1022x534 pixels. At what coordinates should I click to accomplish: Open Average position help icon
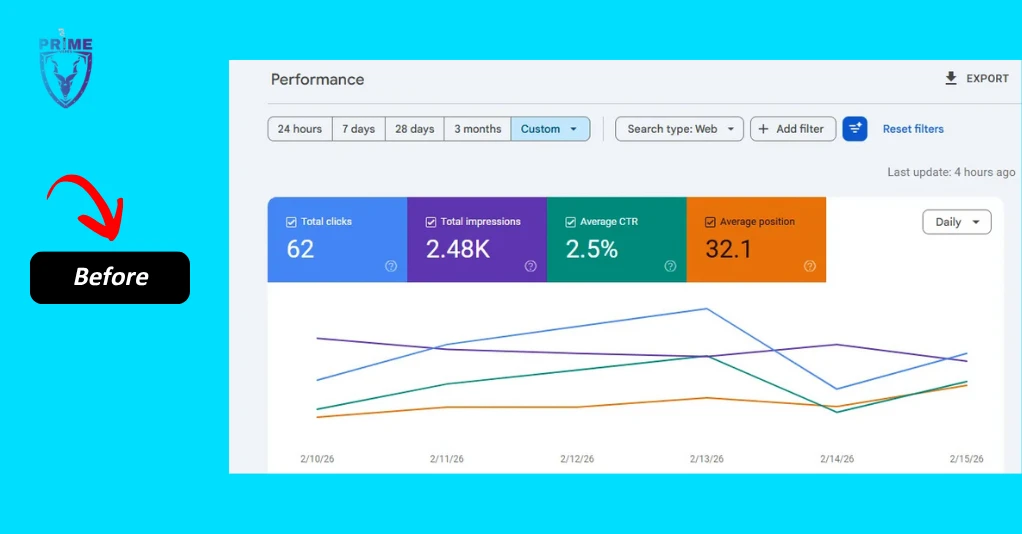click(x=810, y=266)
